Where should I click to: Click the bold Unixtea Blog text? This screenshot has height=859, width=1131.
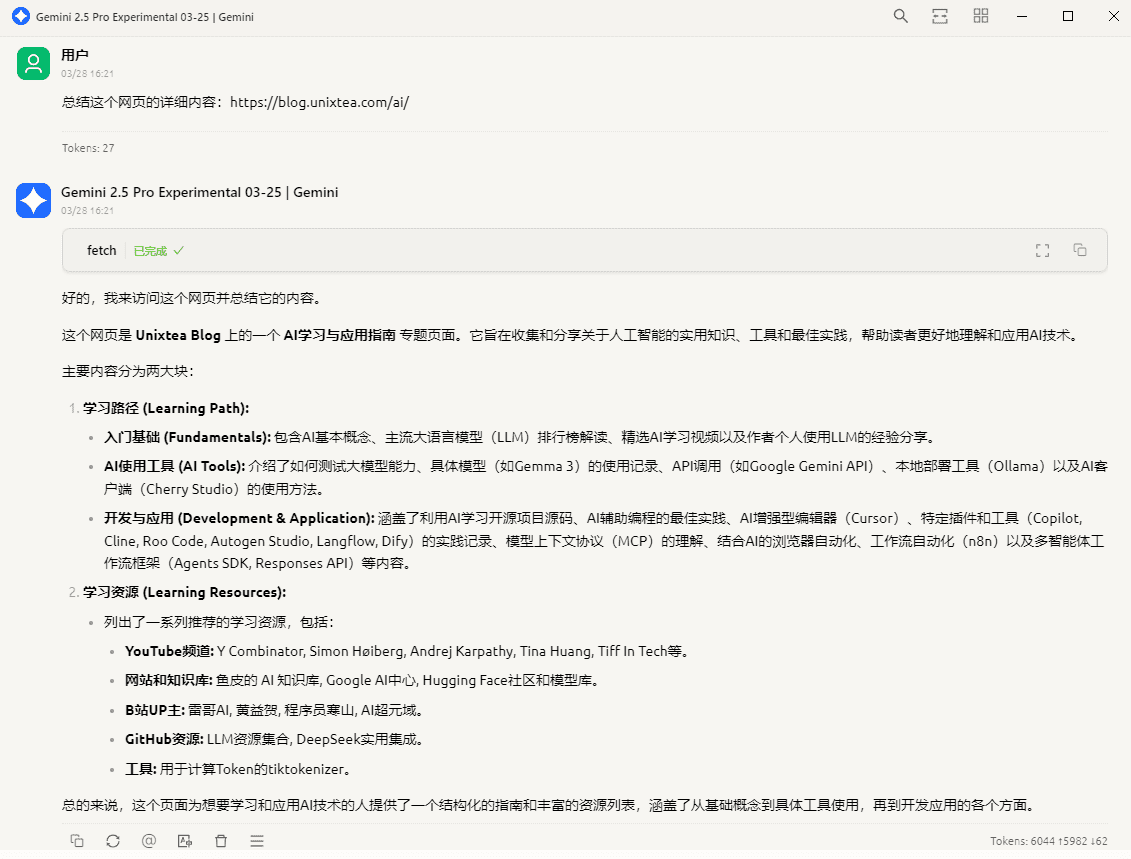click(x=178, y=335)
